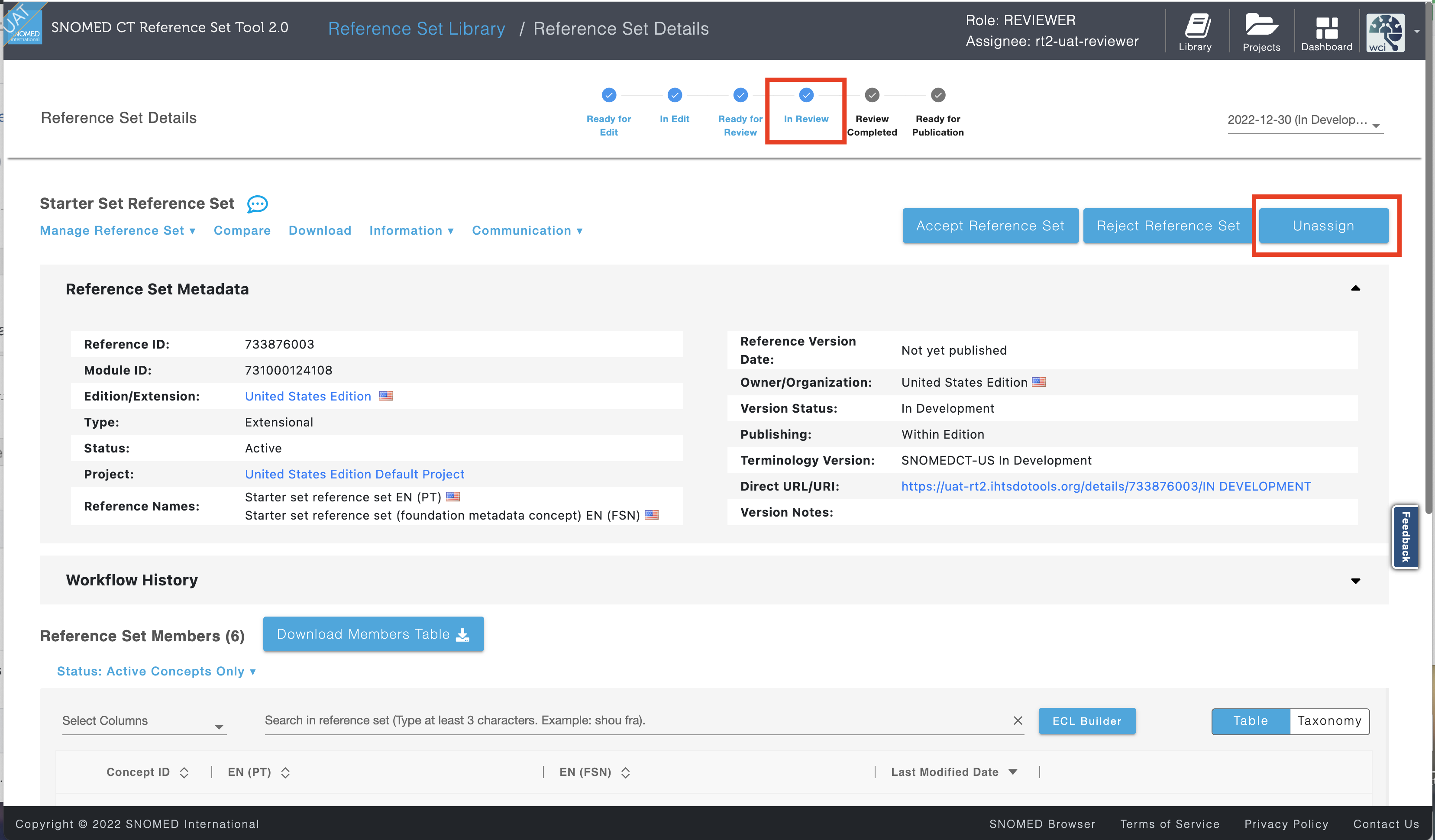
Task: Click the Unassign button
Action: point(1323,226)
